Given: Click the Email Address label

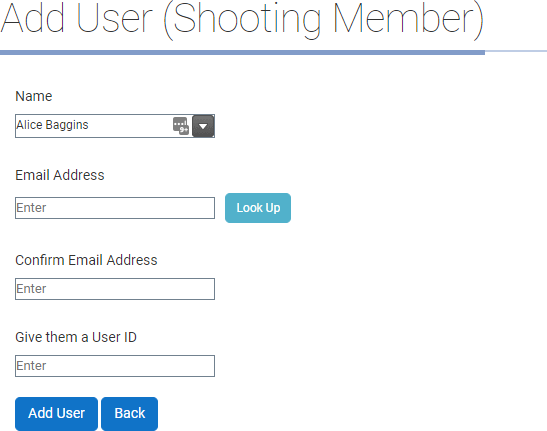Looking at the screenshot, I should (60, 175).
